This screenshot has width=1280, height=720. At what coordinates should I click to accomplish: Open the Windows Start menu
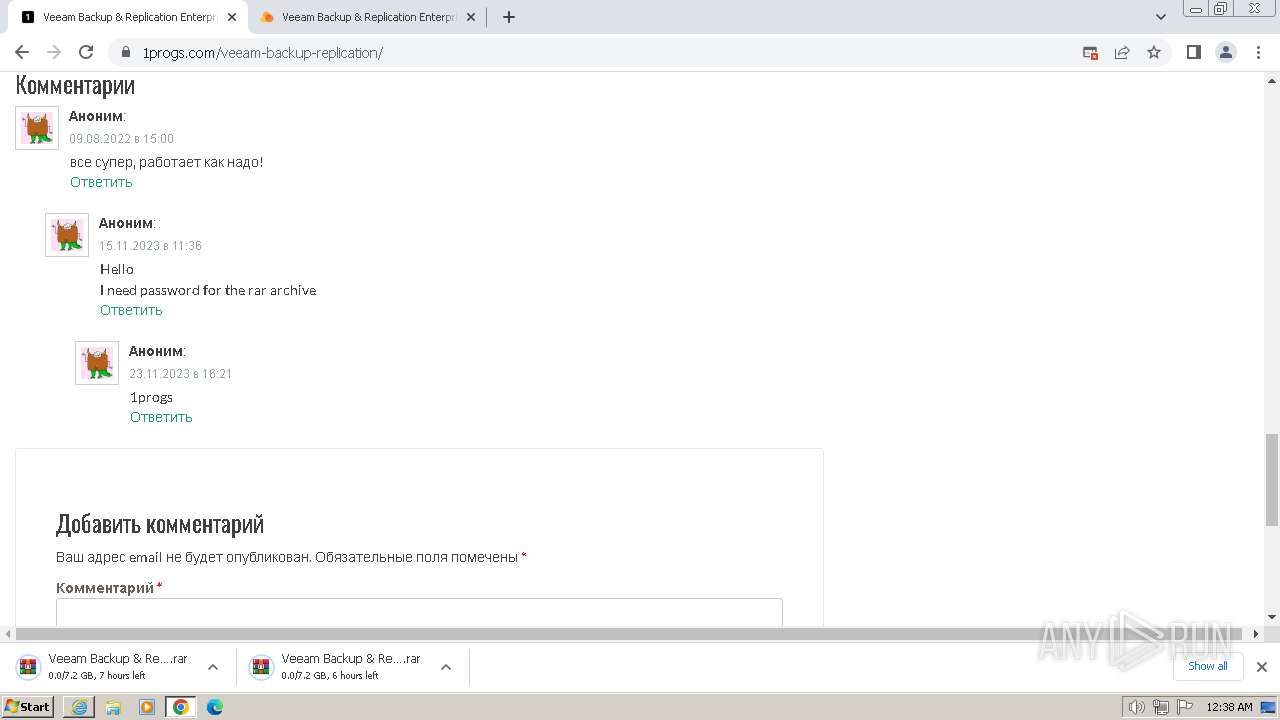point(28,707)
